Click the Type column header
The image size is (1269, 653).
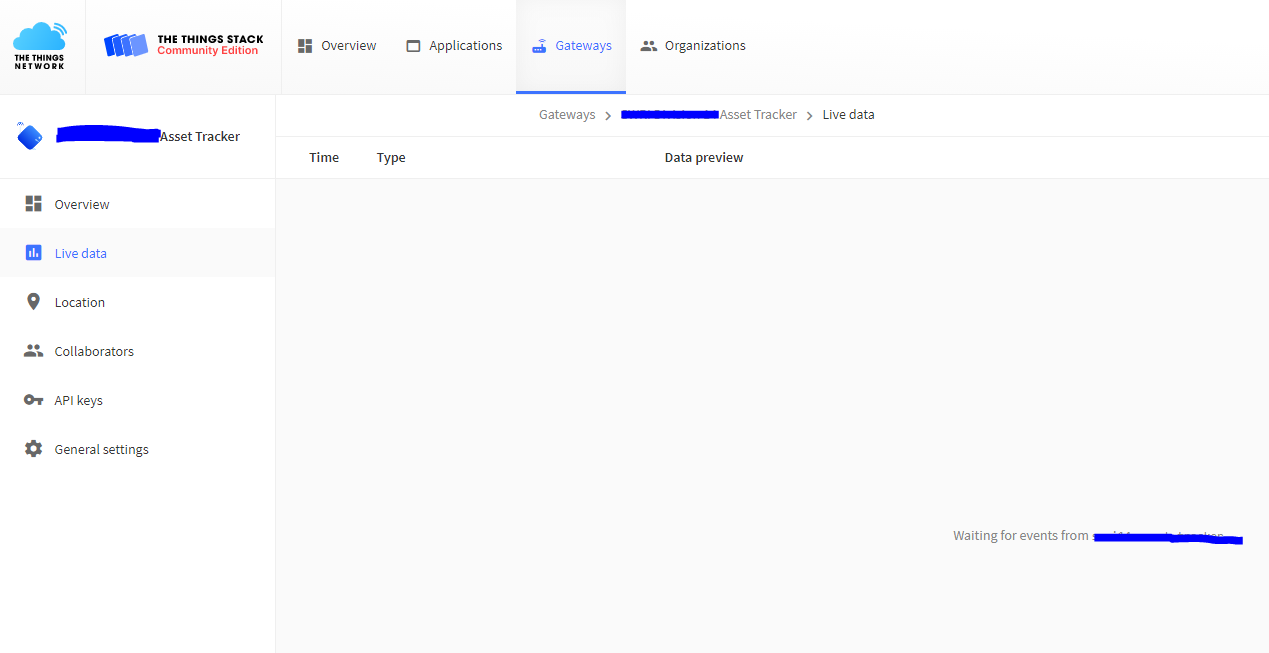(x=391, y=158)
